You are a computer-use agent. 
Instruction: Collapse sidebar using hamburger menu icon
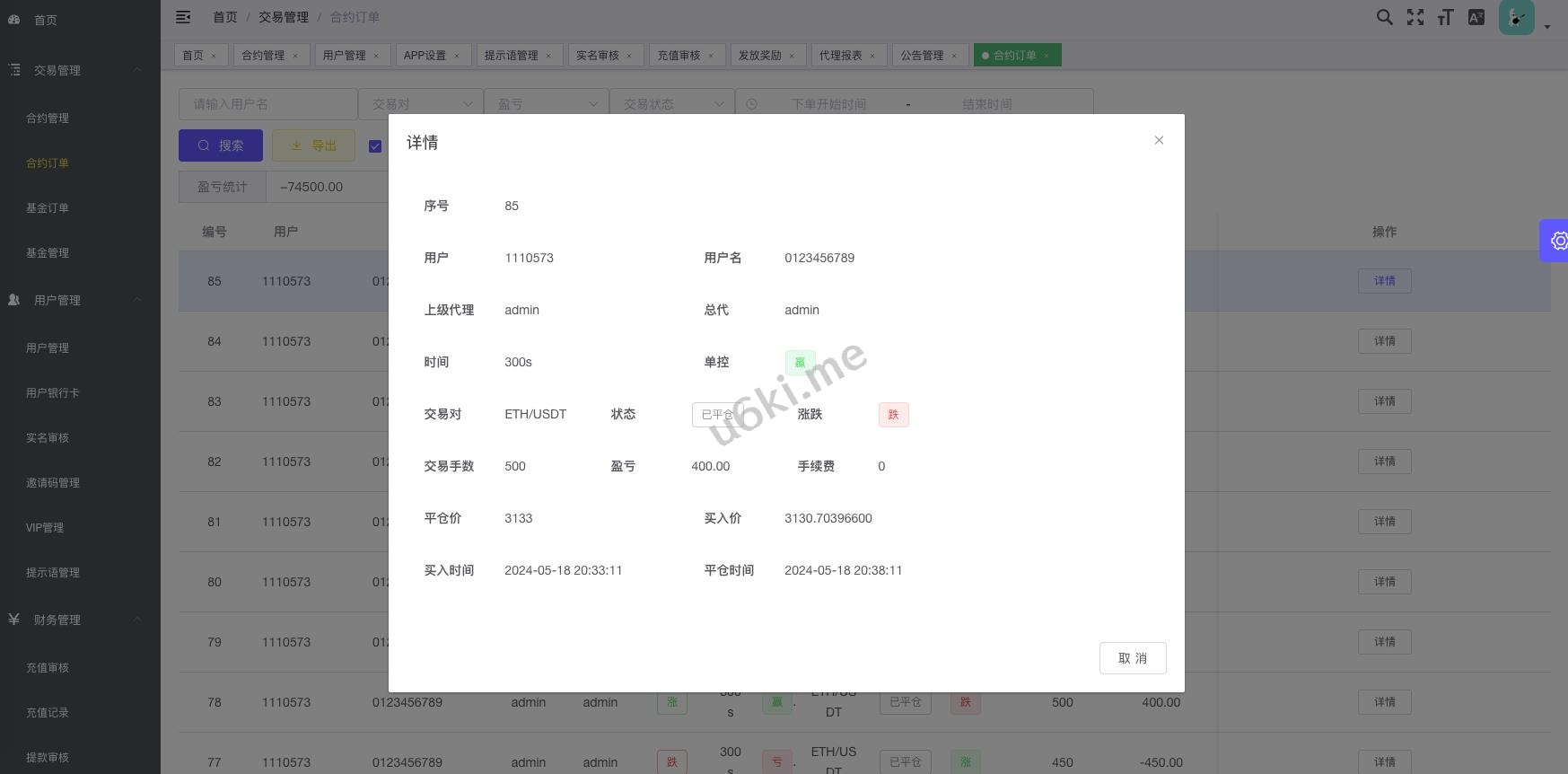[183, 17]
